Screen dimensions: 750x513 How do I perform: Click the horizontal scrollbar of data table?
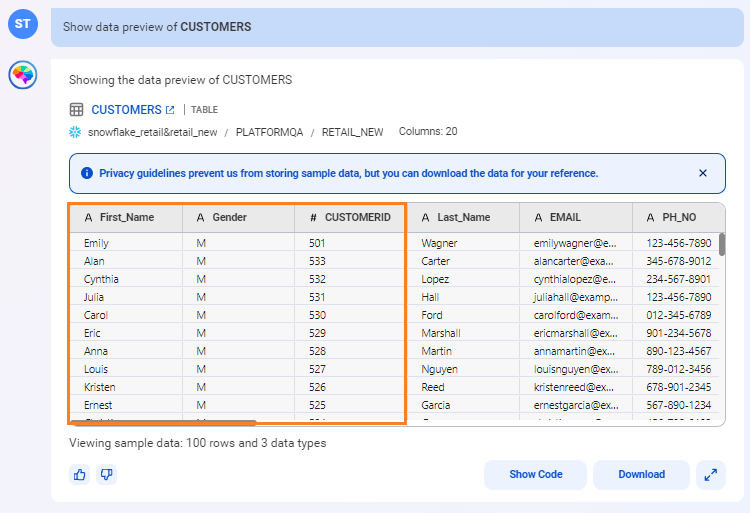[163, 423]
